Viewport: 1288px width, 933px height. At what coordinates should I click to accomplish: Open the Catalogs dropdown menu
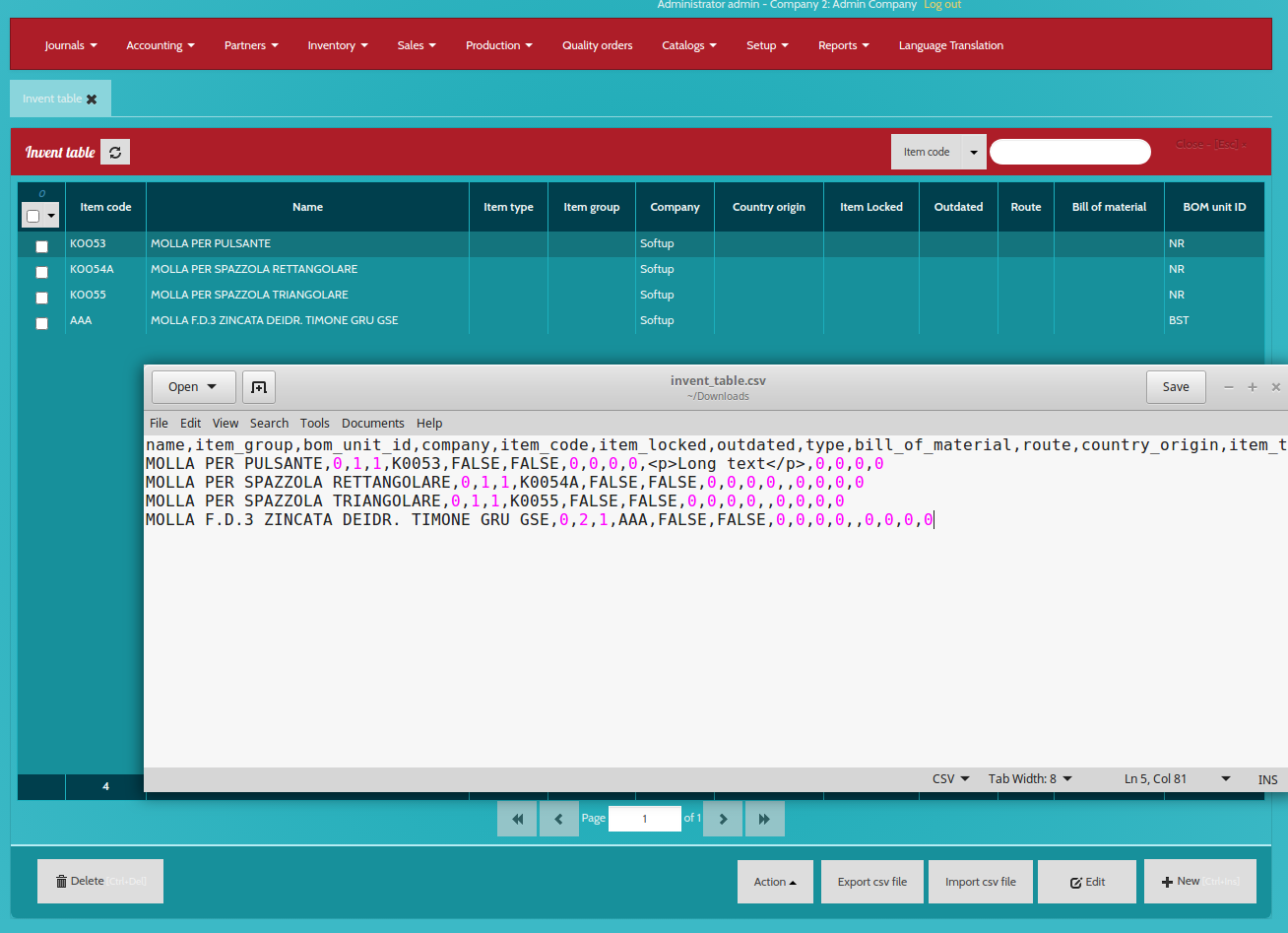pos(689,45)
